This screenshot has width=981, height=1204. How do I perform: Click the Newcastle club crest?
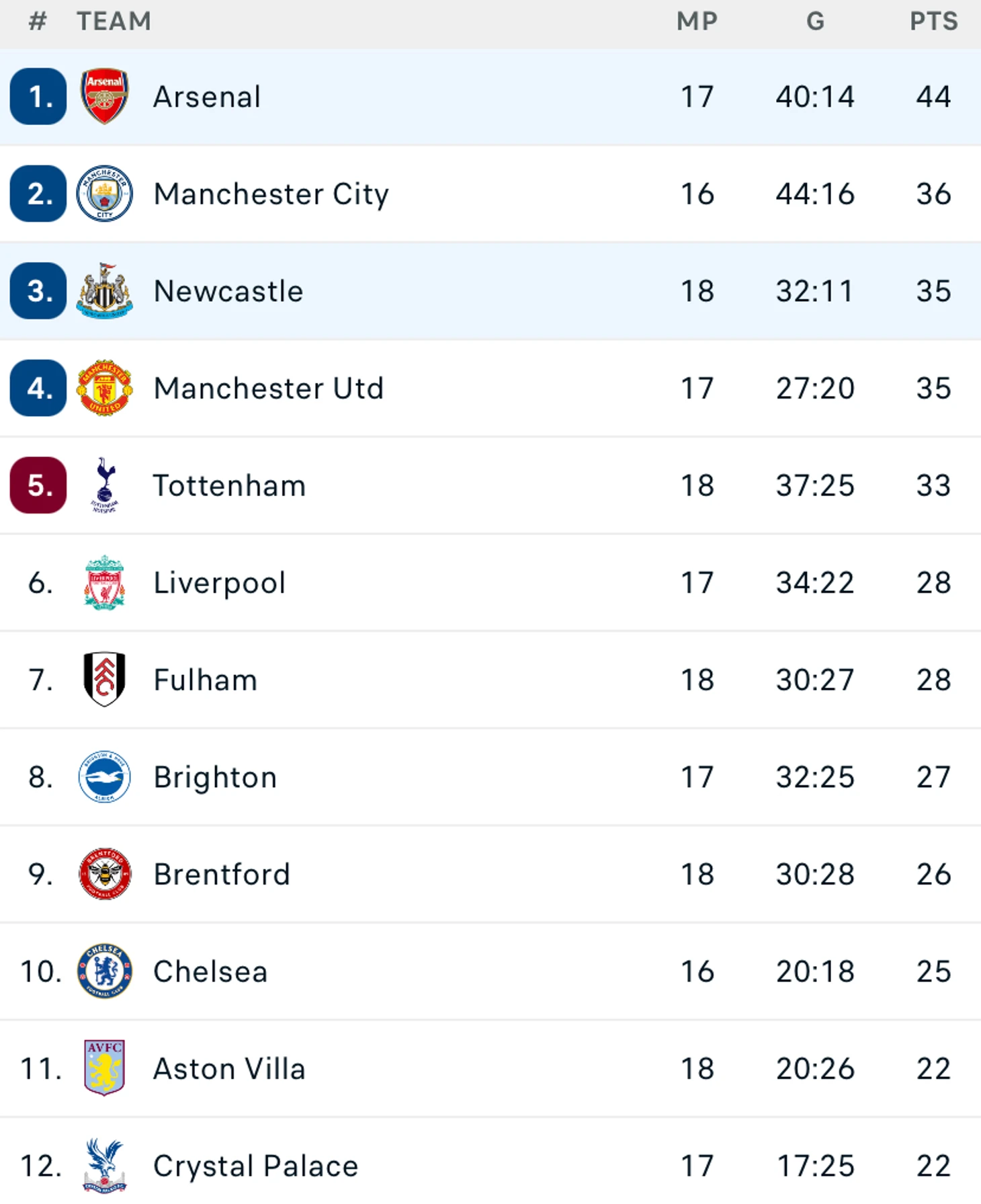coord(104,291)
